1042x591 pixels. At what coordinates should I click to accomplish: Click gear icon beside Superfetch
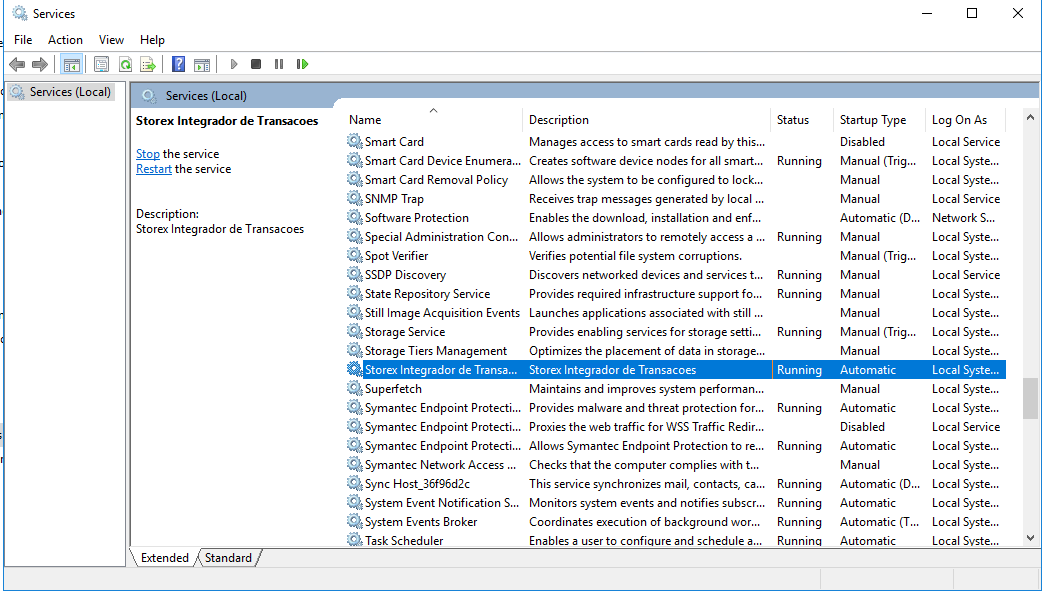coord(355,388)
